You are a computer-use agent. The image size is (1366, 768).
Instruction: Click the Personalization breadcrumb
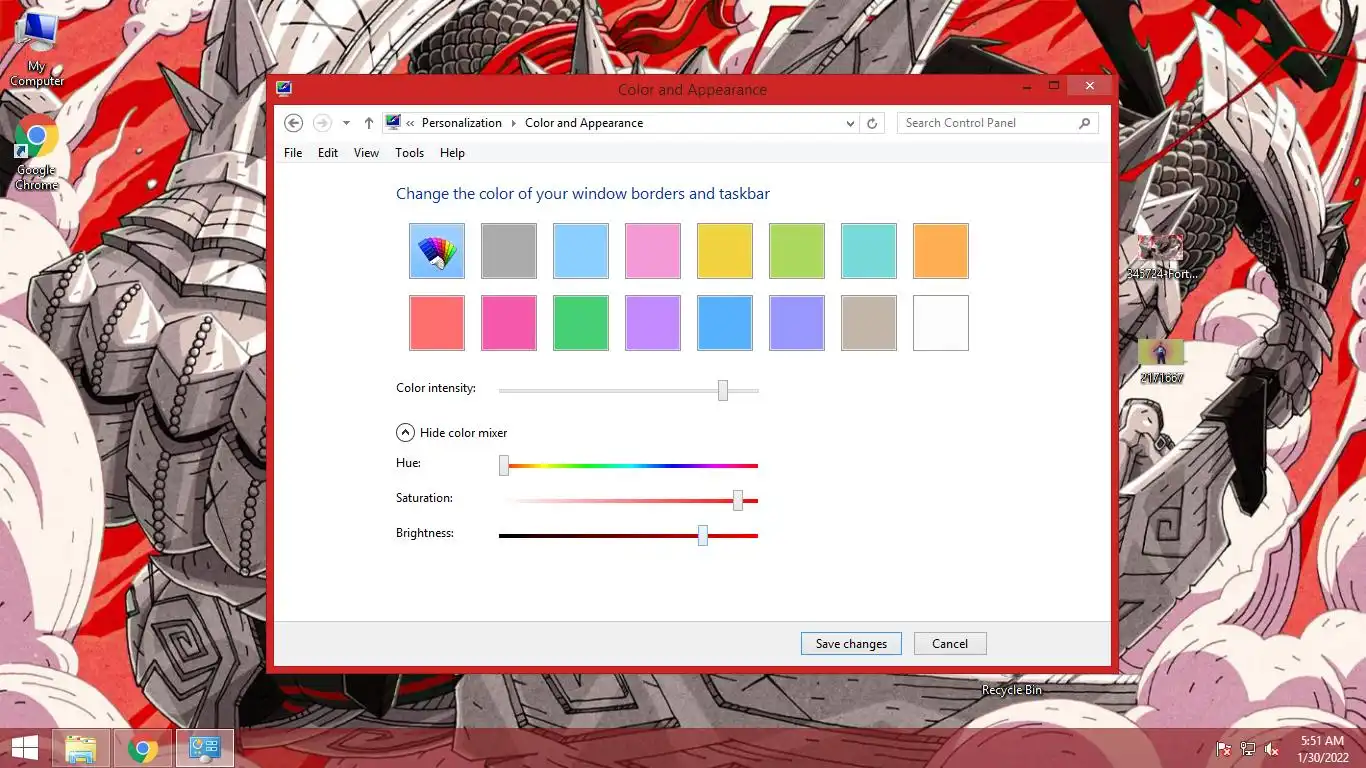click(462, 123)
